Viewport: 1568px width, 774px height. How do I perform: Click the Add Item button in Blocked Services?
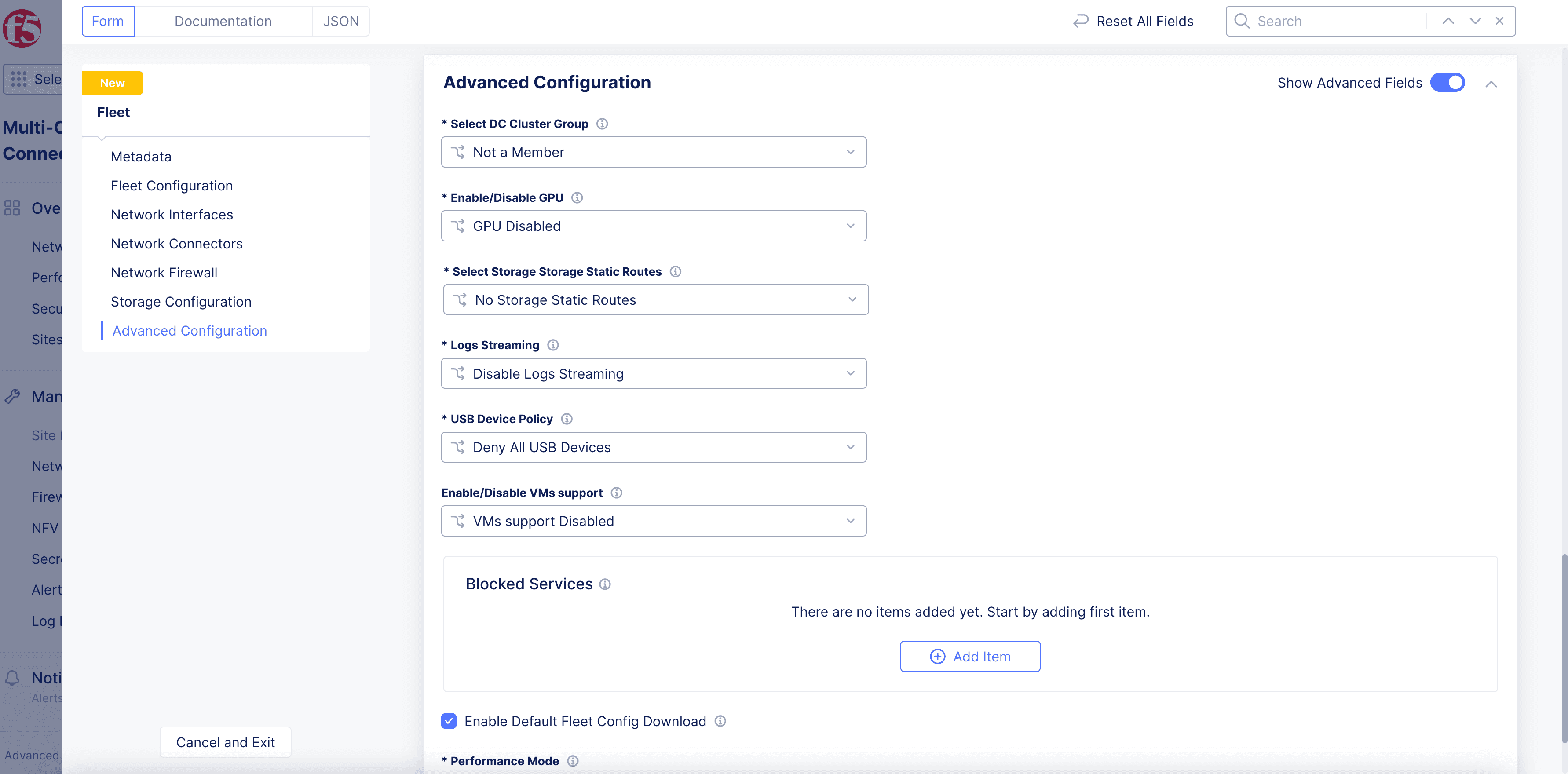click(970, 656)
